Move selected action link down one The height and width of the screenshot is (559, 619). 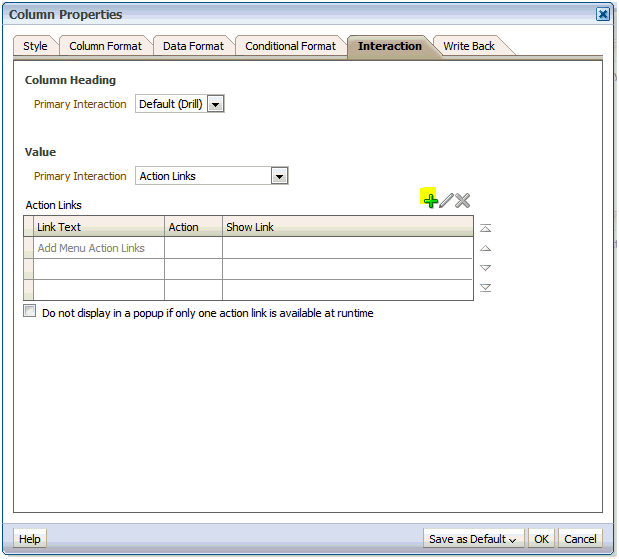click(485, 268)
